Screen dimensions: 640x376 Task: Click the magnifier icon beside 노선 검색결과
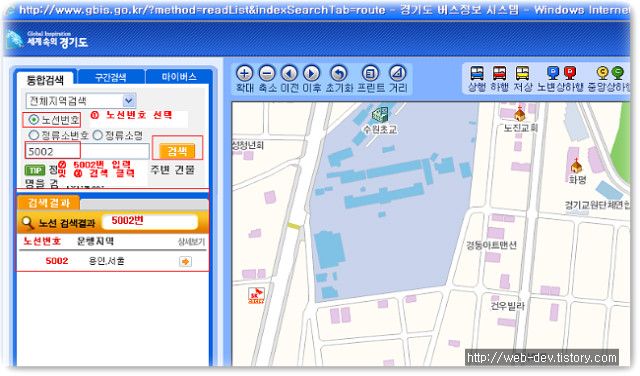pyautogui.click(x=27, y=222)
